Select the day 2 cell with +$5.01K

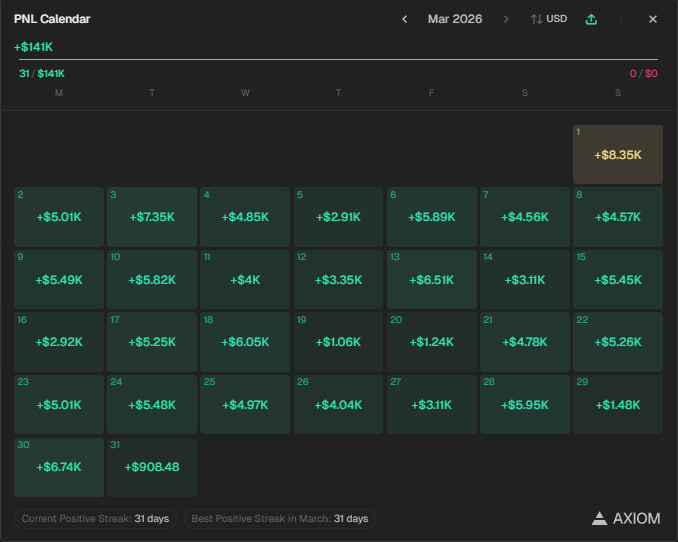coord(59,217)
